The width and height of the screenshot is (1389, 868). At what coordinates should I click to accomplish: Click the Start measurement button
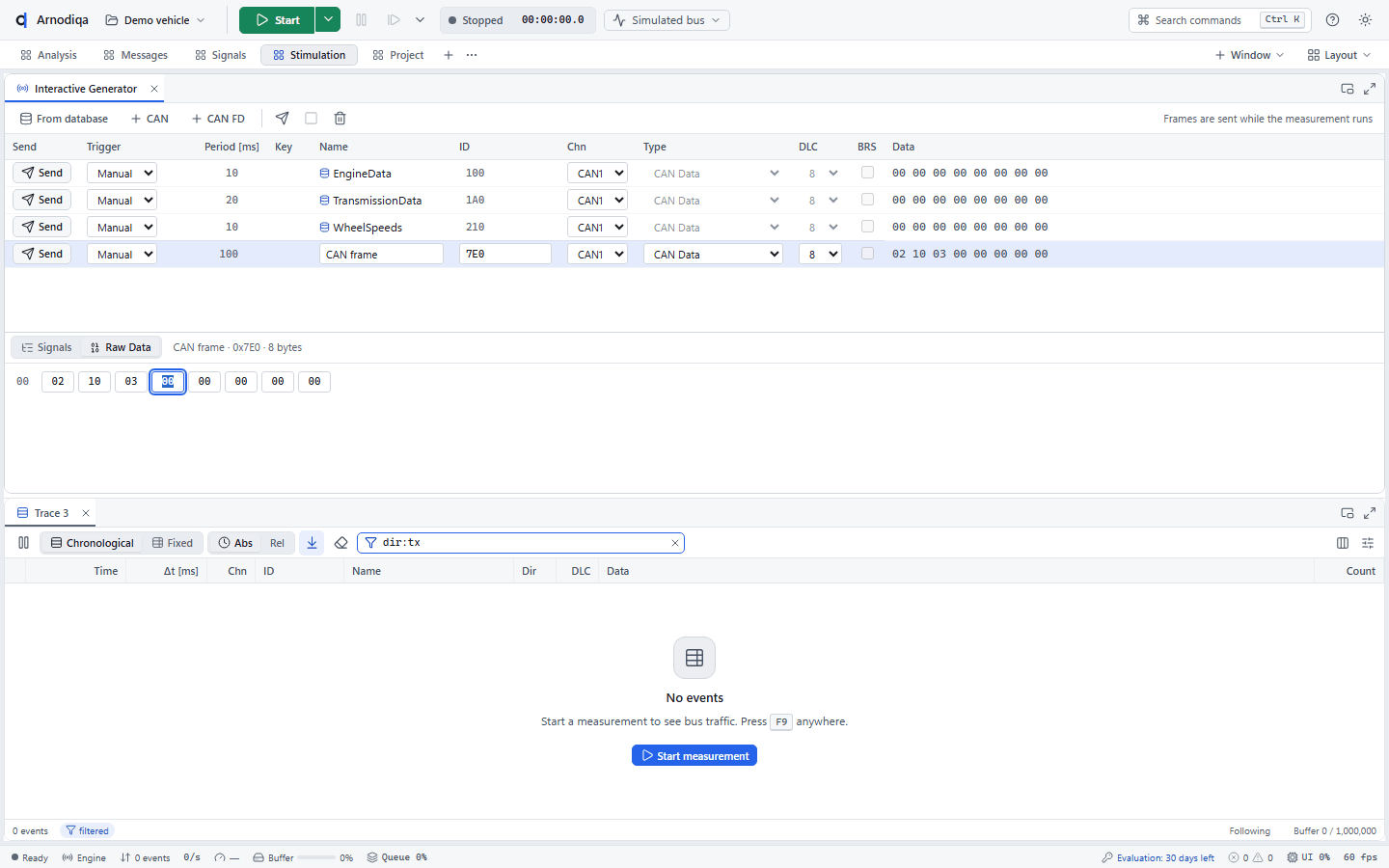coord(694,755)
